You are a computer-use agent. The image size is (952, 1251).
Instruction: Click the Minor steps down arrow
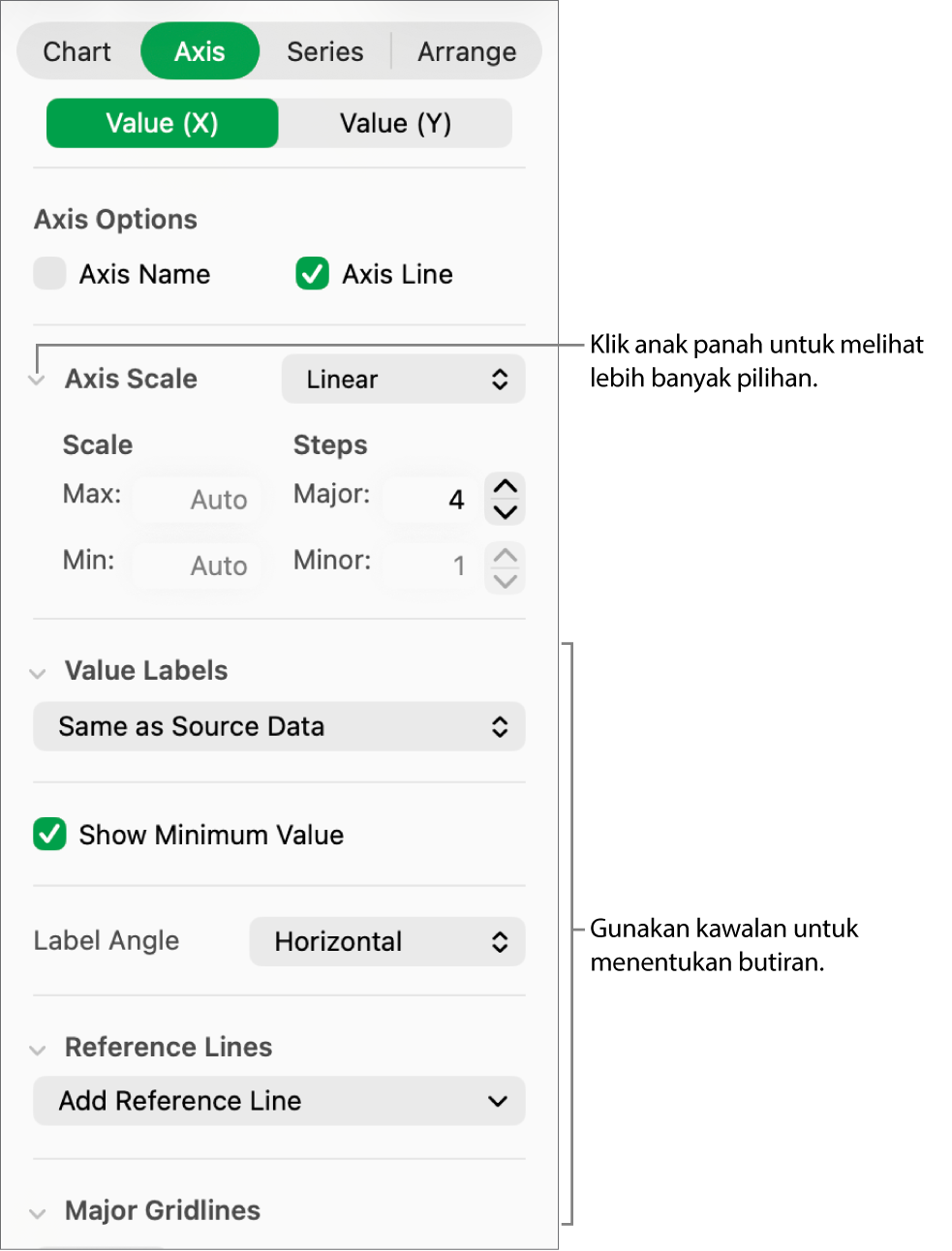(x=506, y=581)
